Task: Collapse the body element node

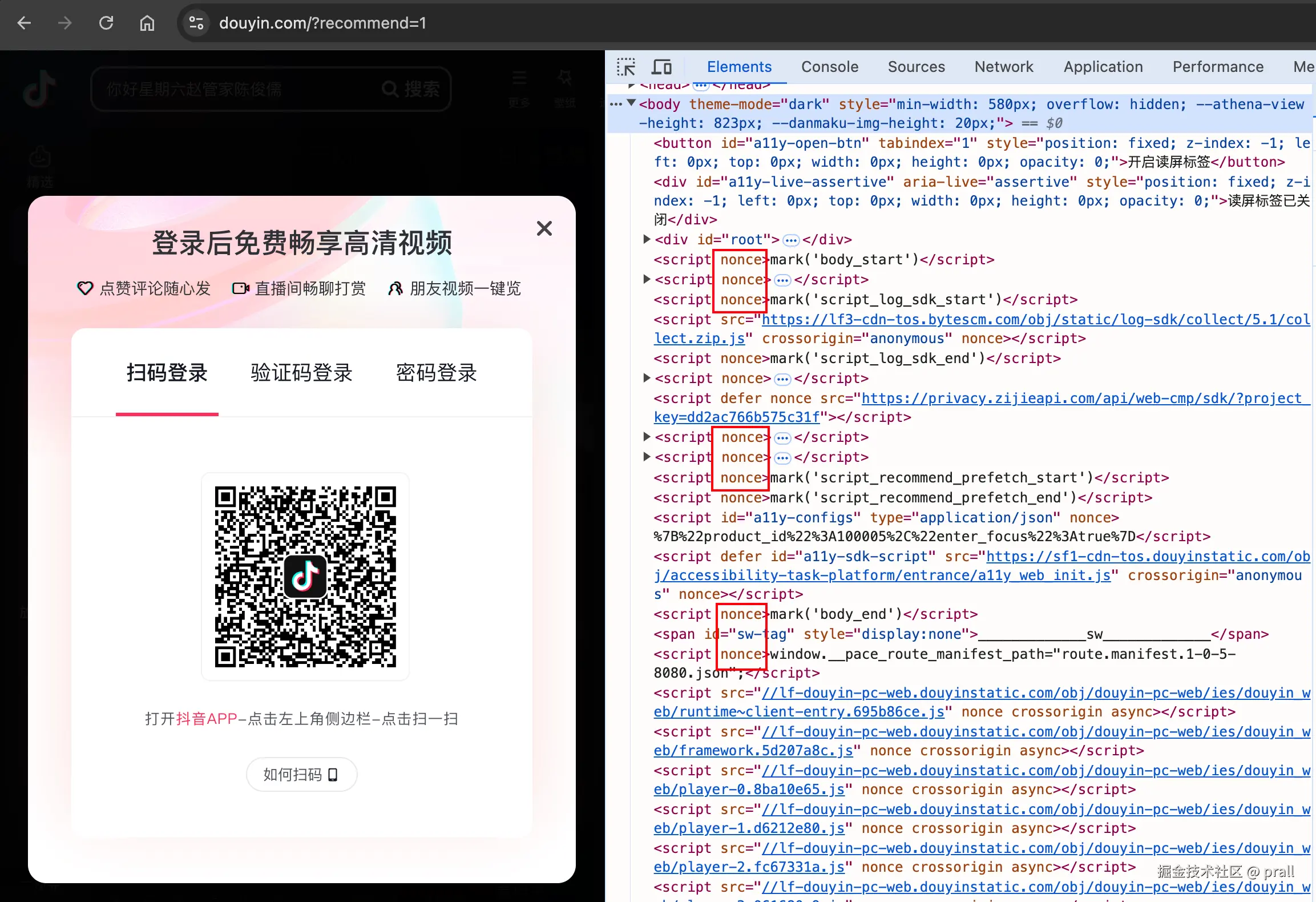Action: click(x=631, y=103)
